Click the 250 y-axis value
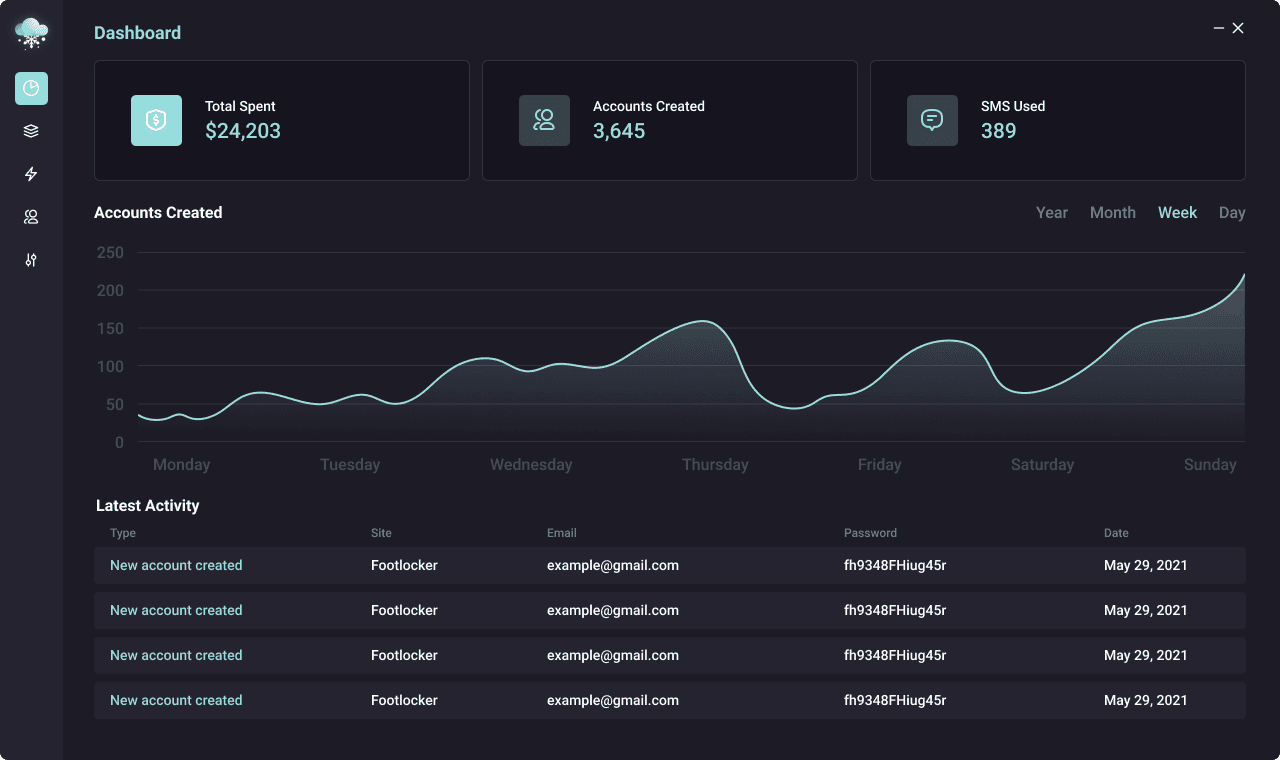 pyautogui.click(x=110, y=253)
